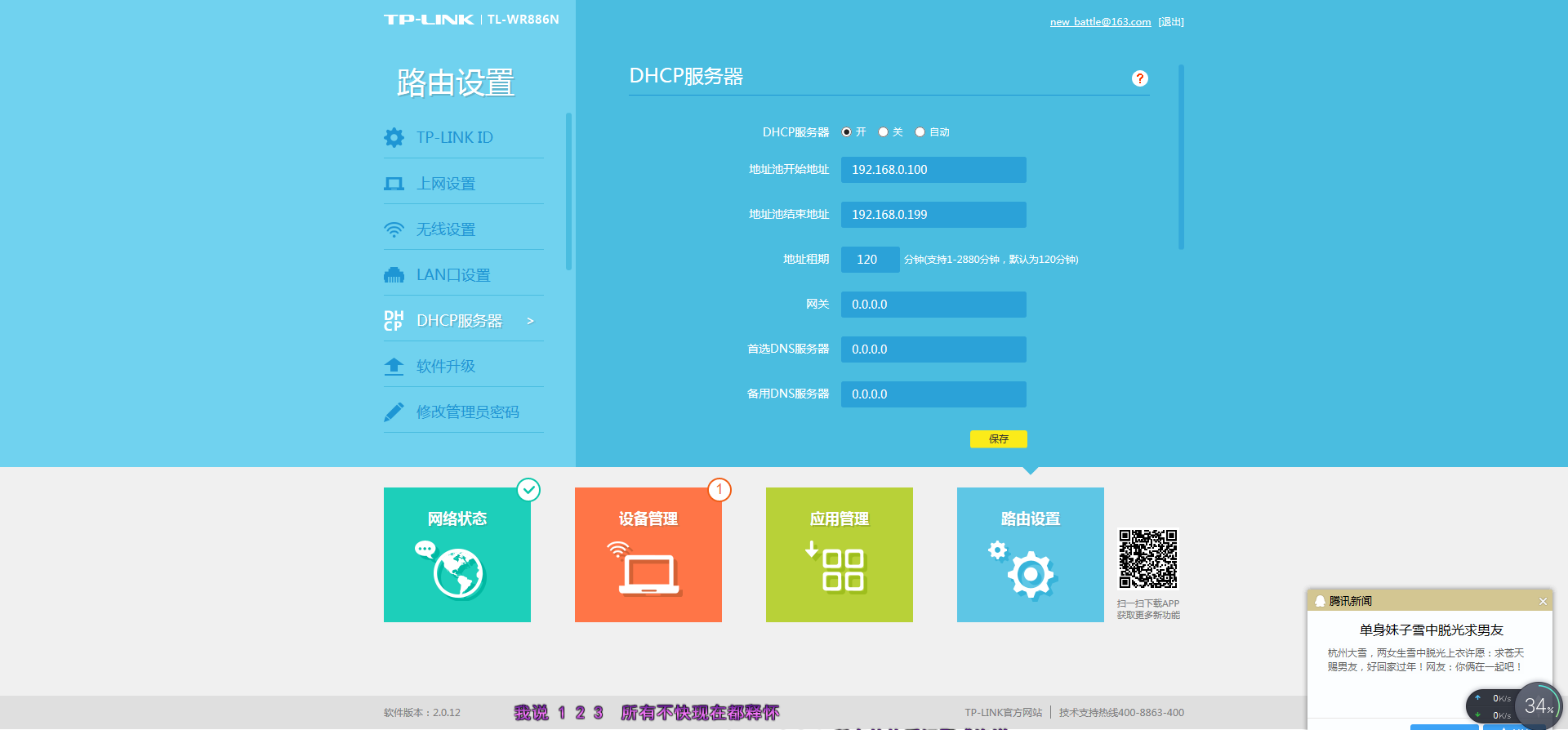Click the DHCP icon in the sidebar

[x=394, y=321]
